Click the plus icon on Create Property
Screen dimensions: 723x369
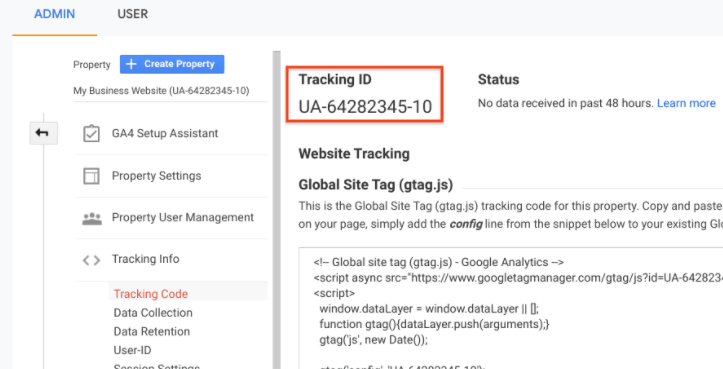click(131, 64)
